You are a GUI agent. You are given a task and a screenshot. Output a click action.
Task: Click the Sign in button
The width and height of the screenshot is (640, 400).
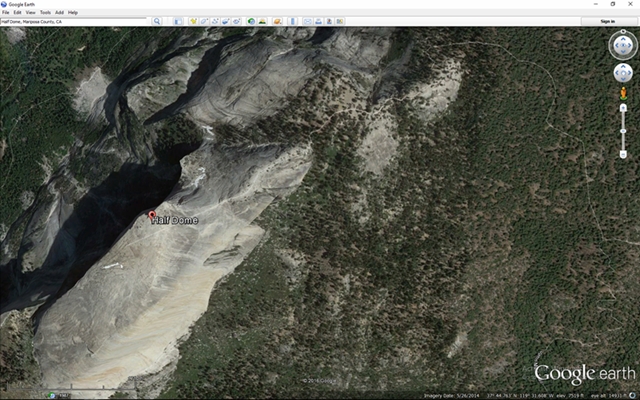607,21
